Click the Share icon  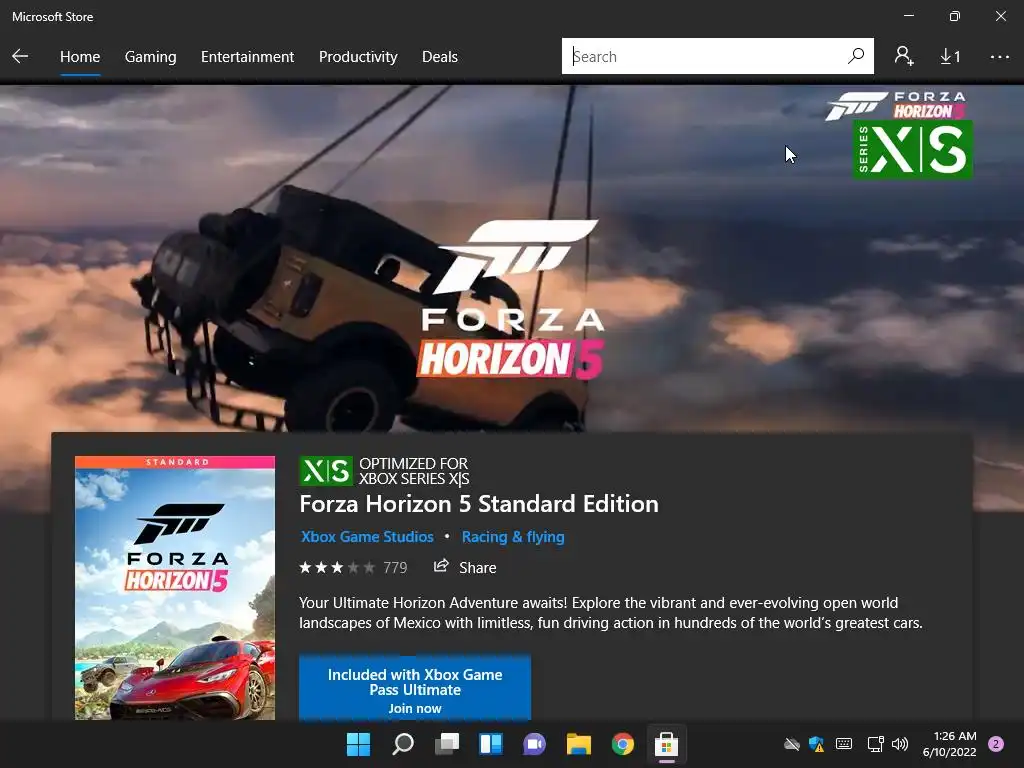(x=441, y=566)
